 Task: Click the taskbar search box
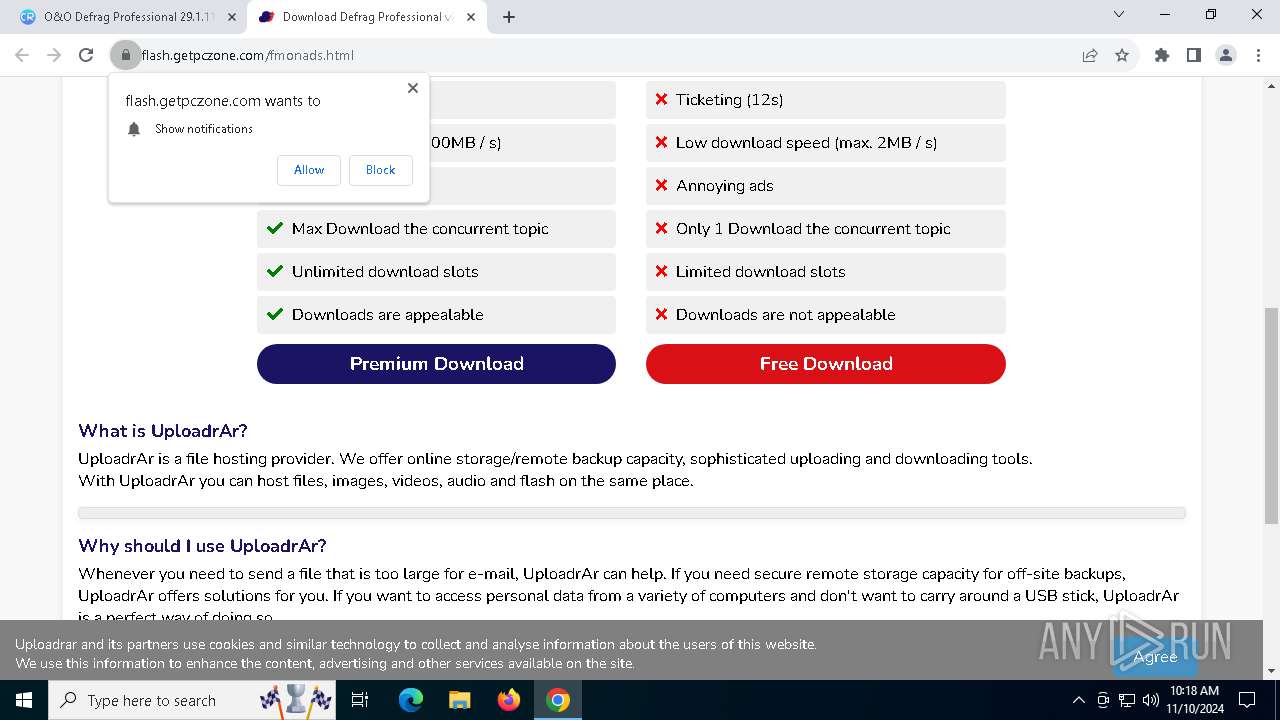pos(194,700)
